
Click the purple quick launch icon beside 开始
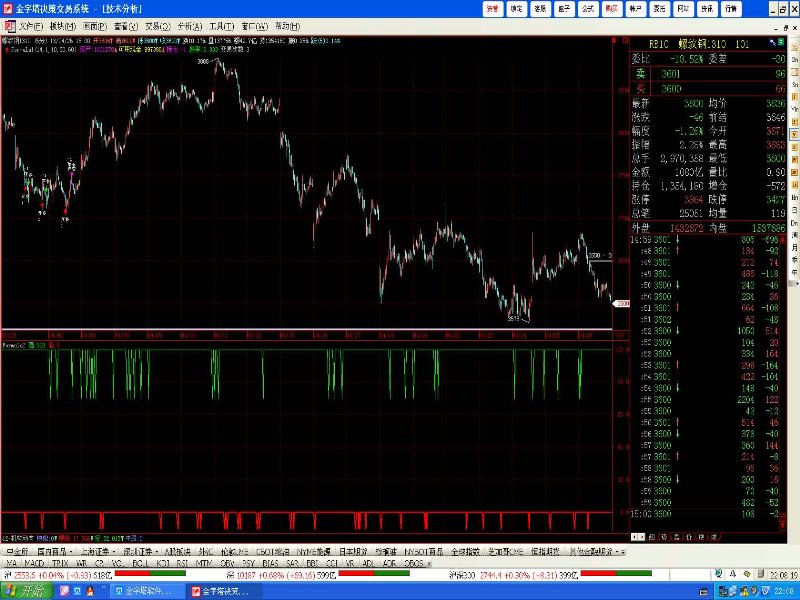click(64, 591)
